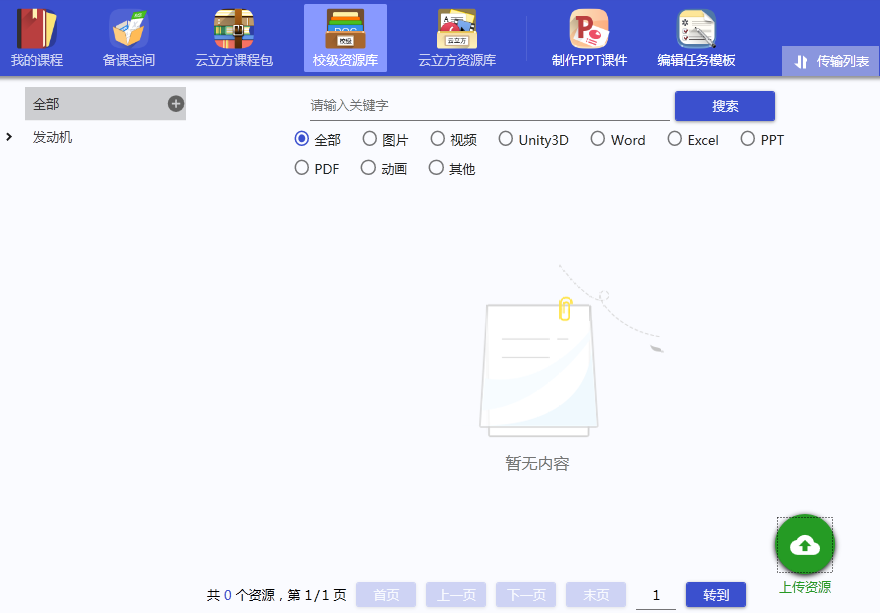Expand the 发动机 tree node arrow
This screenshot has height=613, width=880.
click(x=9, y=137)
